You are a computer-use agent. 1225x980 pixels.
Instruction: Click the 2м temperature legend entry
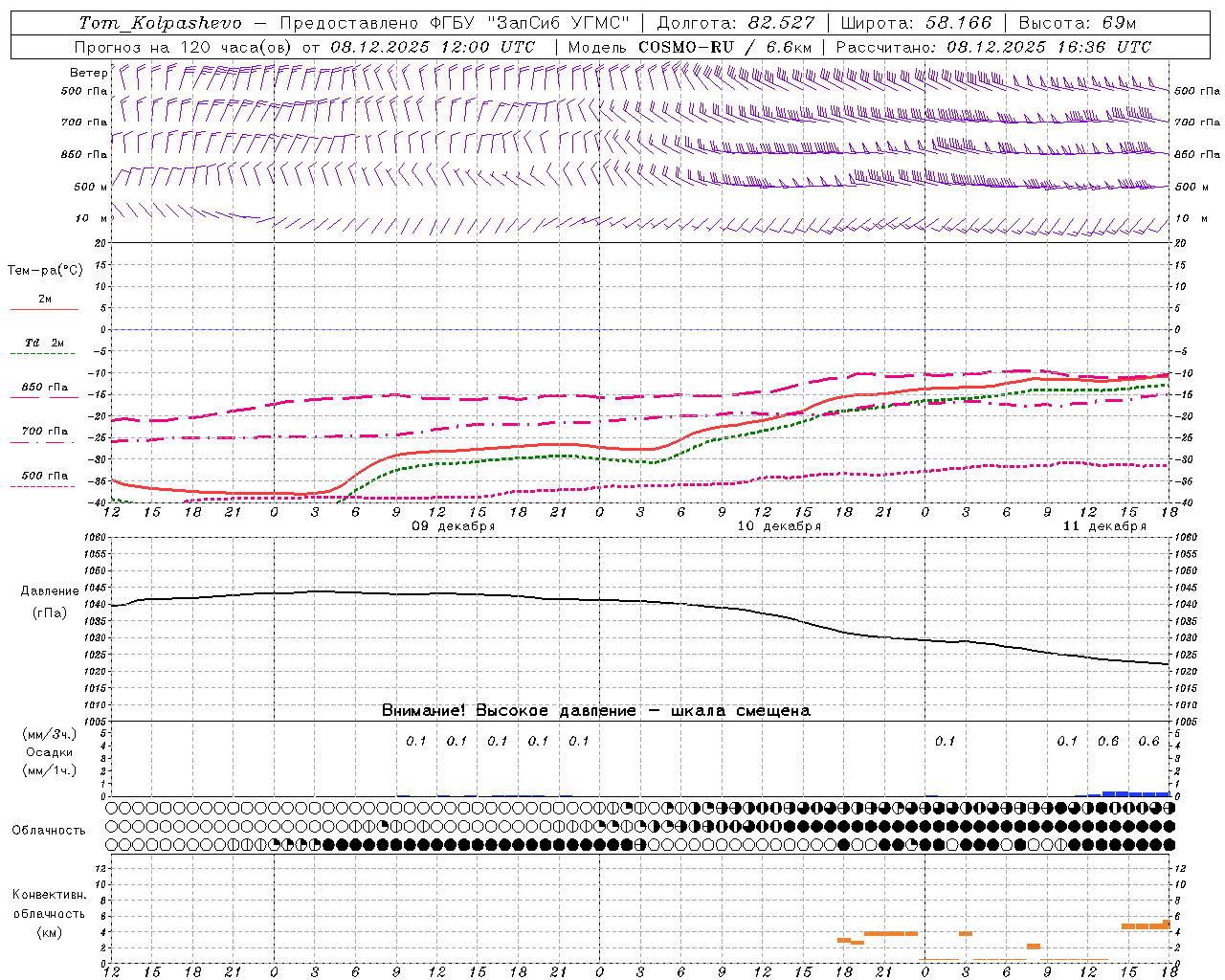pyautogui.click(x=45, y=300)
